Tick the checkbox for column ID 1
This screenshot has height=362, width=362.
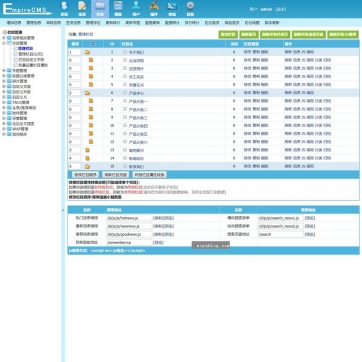tap(125, 52)
